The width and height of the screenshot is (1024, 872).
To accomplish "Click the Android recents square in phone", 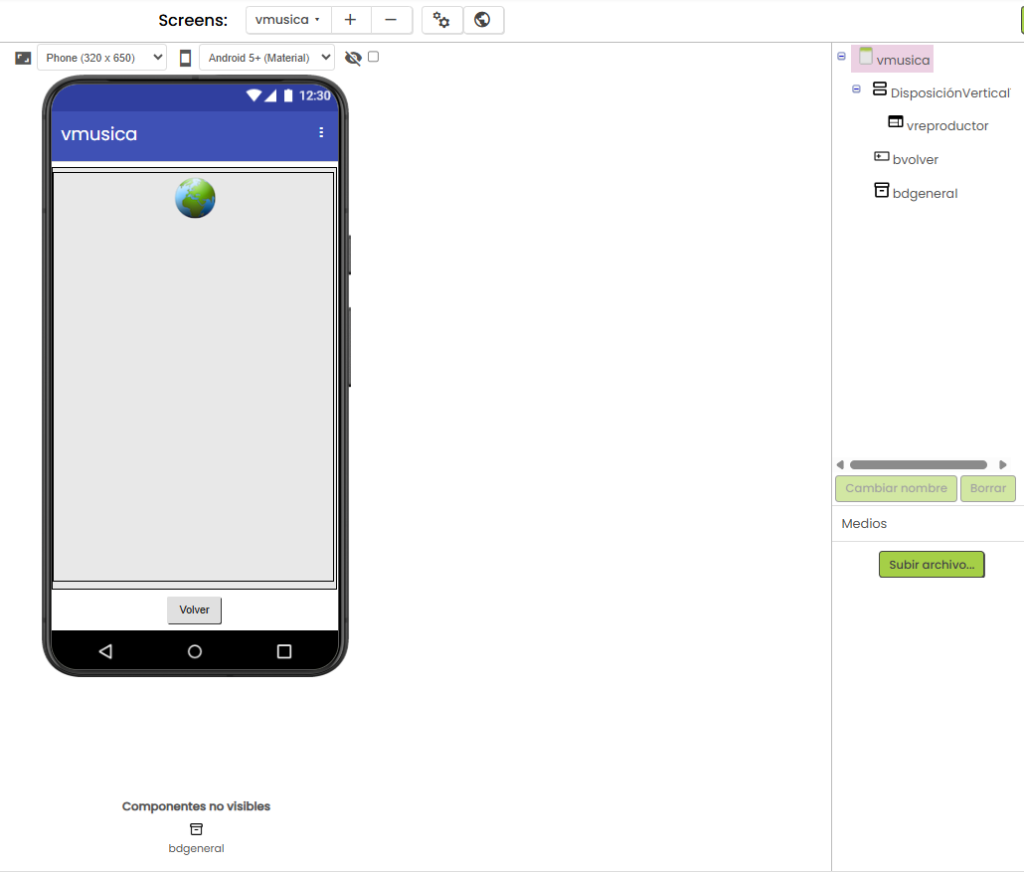I will (284, 651).
